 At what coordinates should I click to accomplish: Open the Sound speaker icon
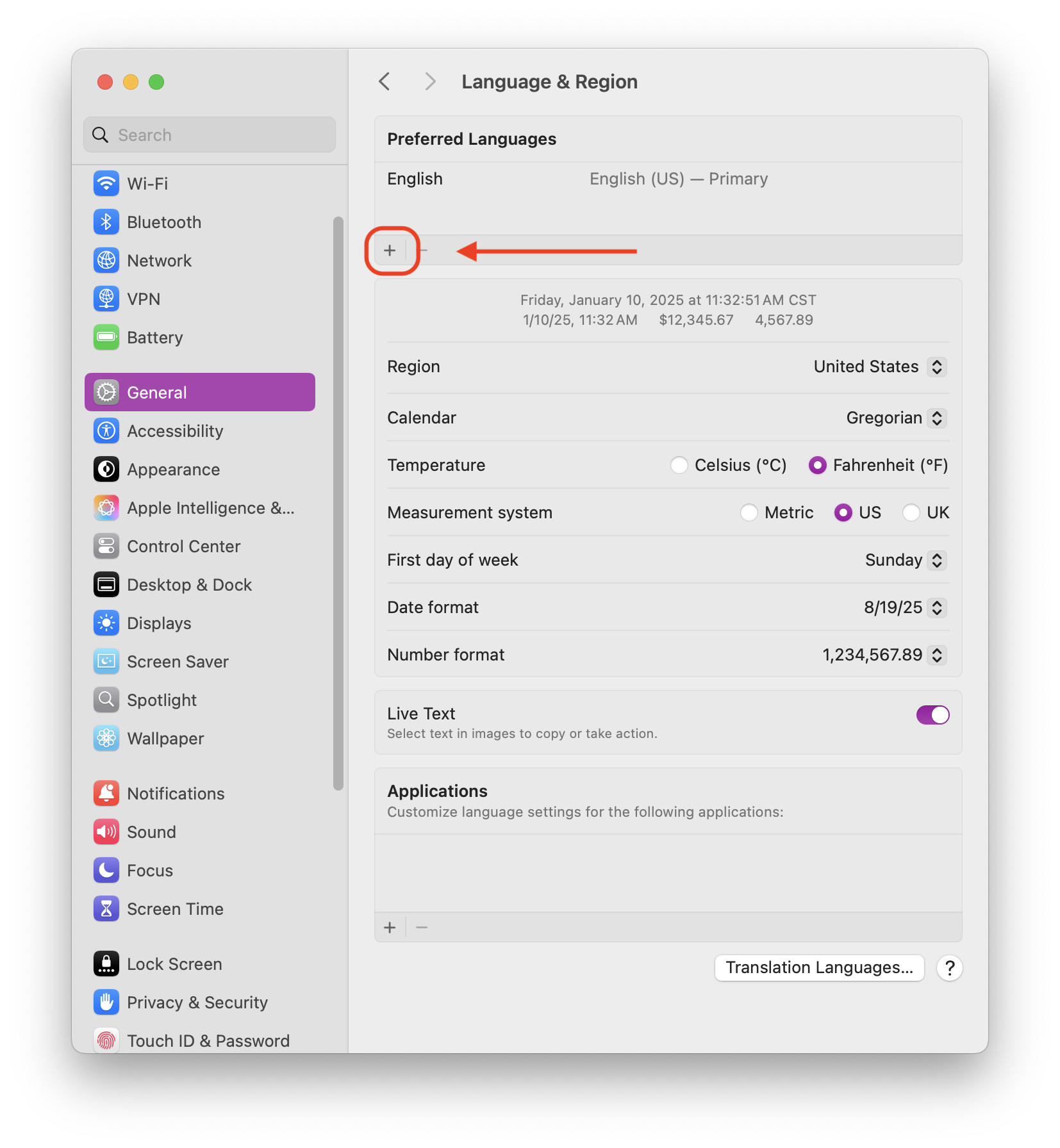point(106,832)
